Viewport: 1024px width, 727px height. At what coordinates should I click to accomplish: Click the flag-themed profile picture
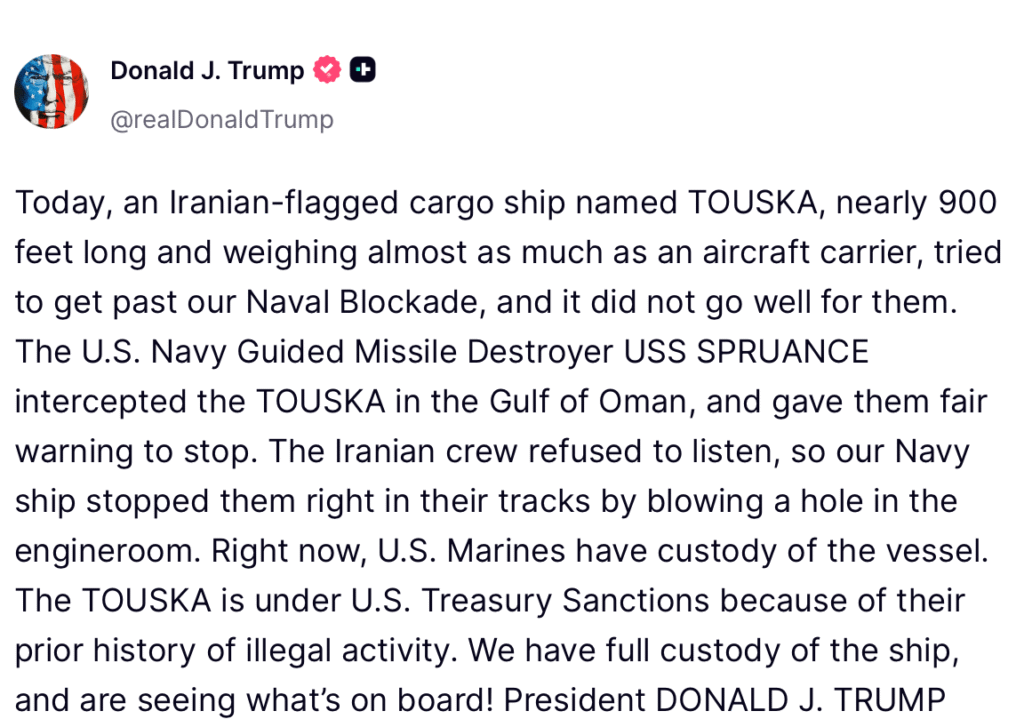tap(51, 91)
